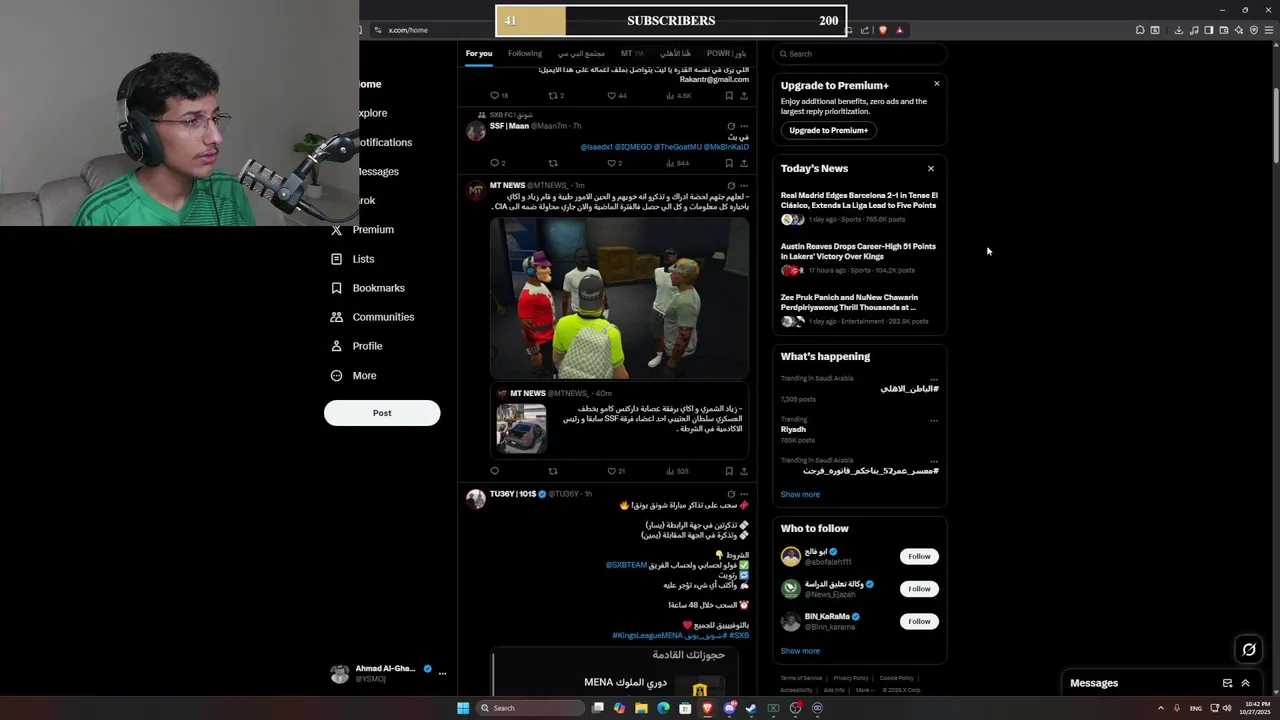The image size is (1280, 720).
Task: Share the MT NEWS post
Action: [x=743, y=471]
